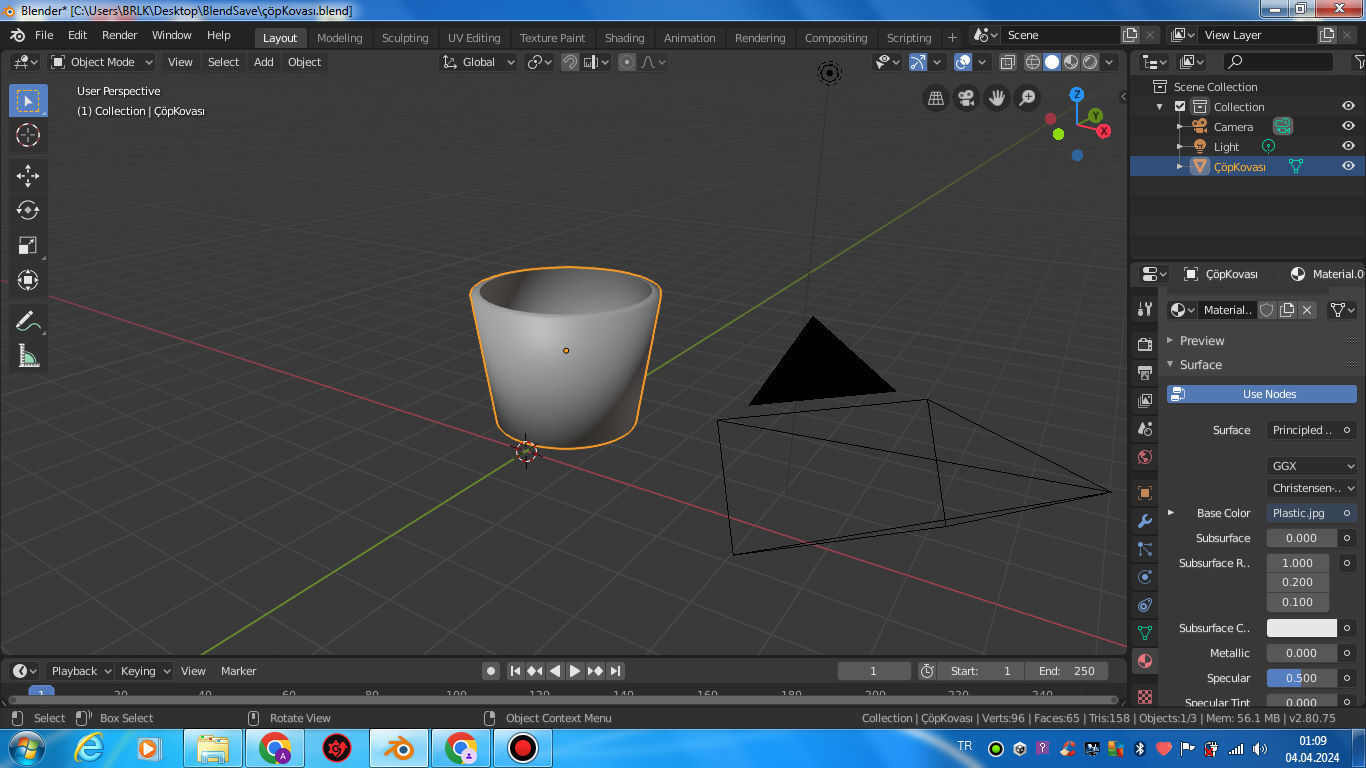Viewport: 1366px width, 768px height.
Task: Jump to the timeline end frame
Action: click(x=616, y=671)
